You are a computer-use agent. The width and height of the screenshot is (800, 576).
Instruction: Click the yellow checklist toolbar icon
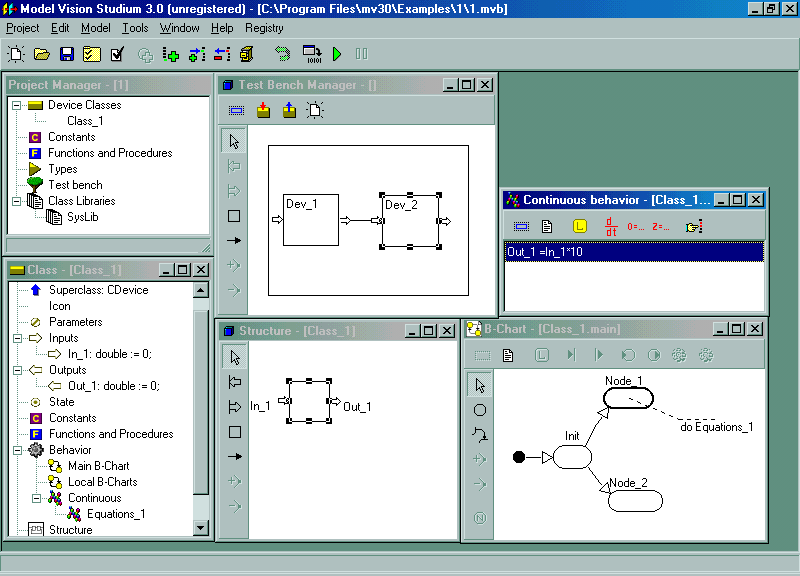91,54
